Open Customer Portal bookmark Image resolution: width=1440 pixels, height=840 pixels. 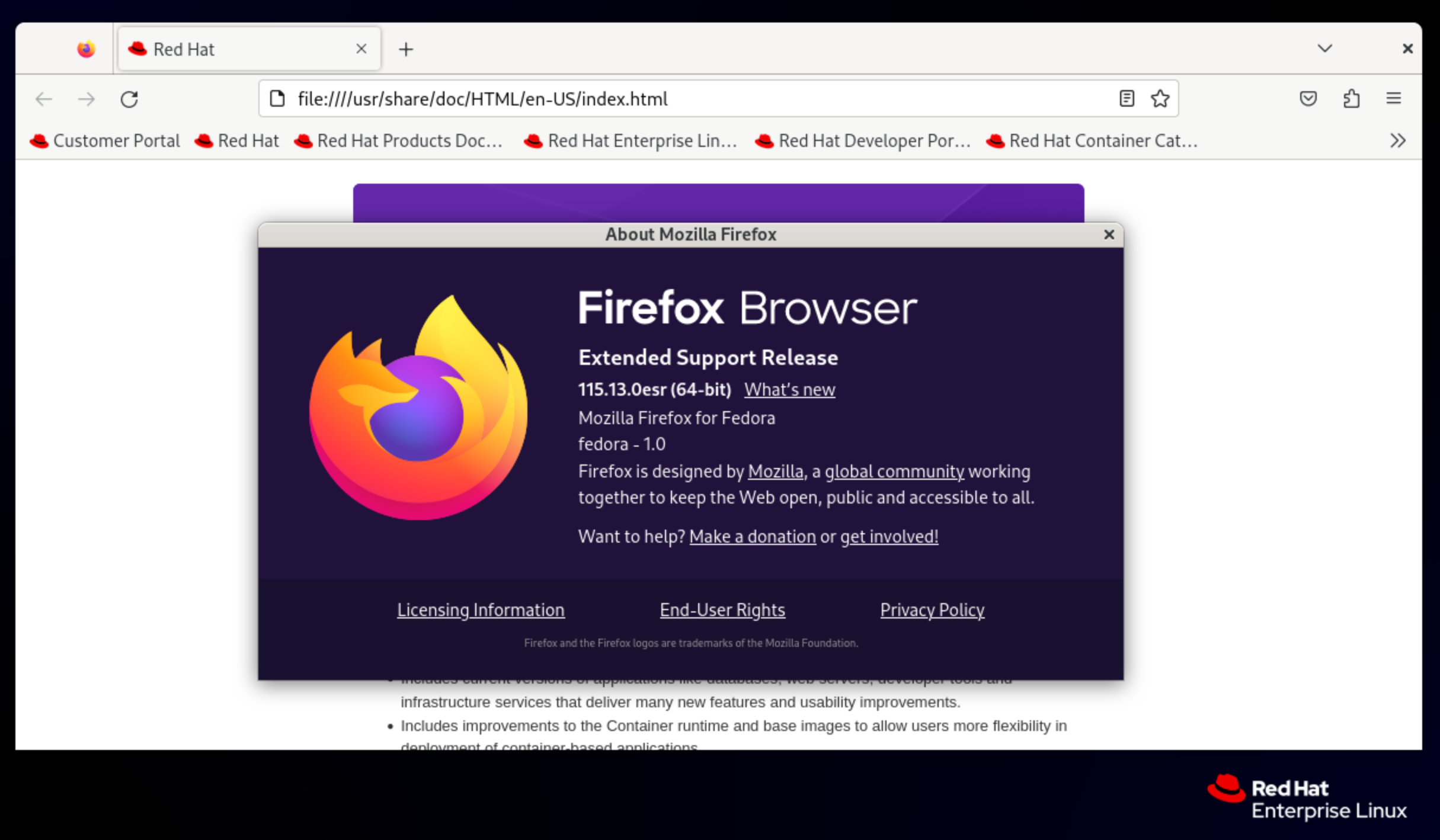point(105,141)
